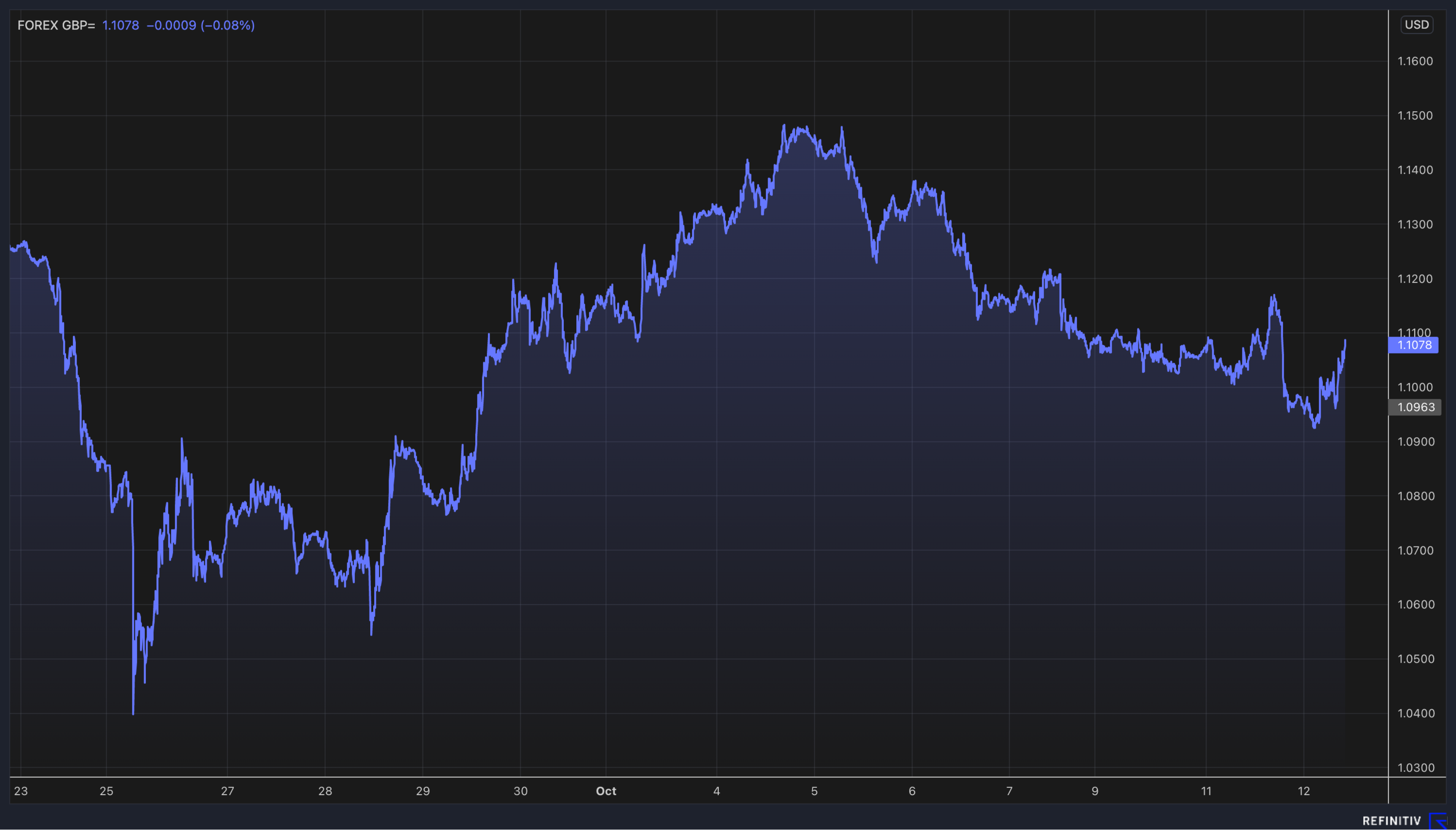1456x830 pixels.
Task: Click the 5 date label on time axis
Action: [814, 791]
